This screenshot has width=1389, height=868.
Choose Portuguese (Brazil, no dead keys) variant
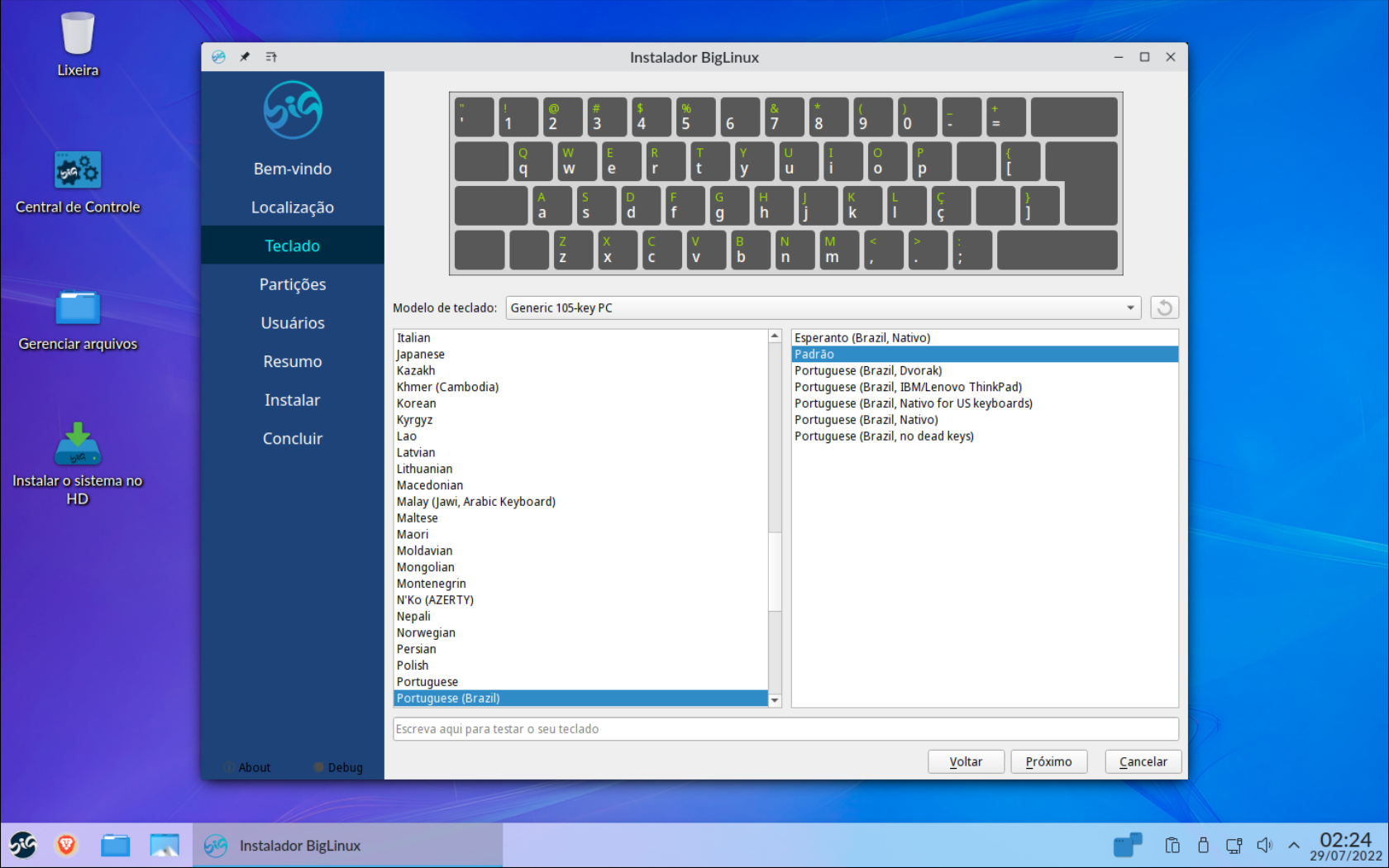pyautogui.click(x=985, y=436)
